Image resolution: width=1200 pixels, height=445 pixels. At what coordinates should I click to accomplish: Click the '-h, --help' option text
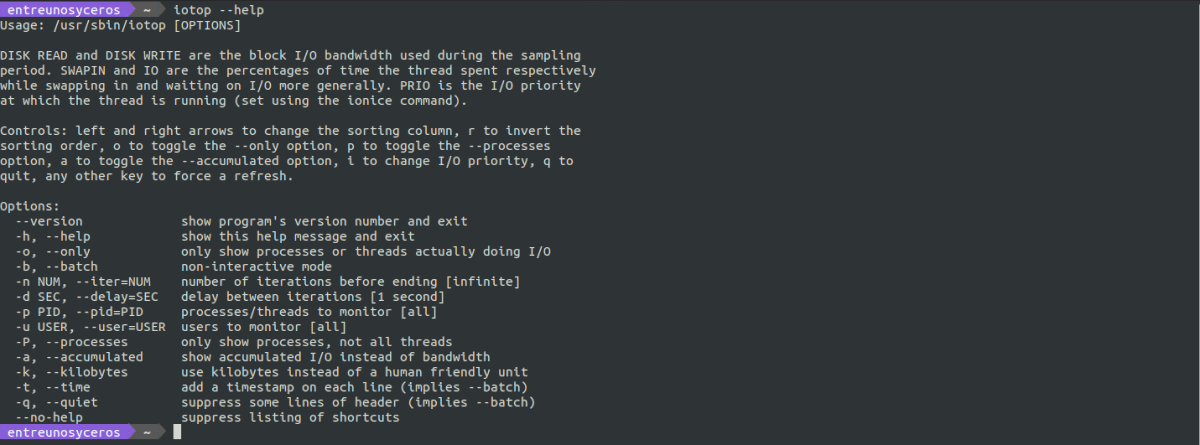pyautogui.click(x=53, y=236)
